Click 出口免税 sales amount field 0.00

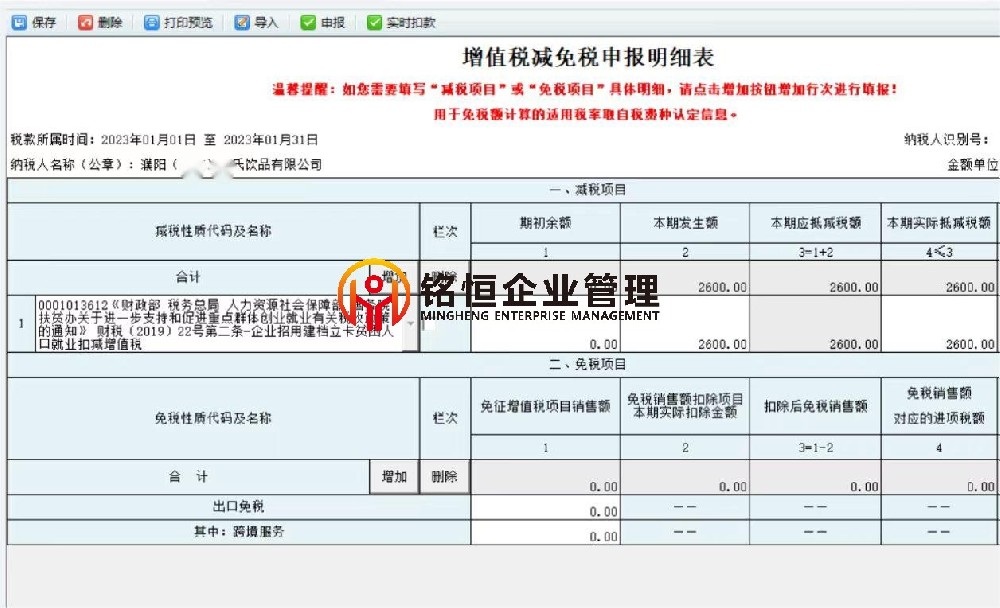[545, 507]
